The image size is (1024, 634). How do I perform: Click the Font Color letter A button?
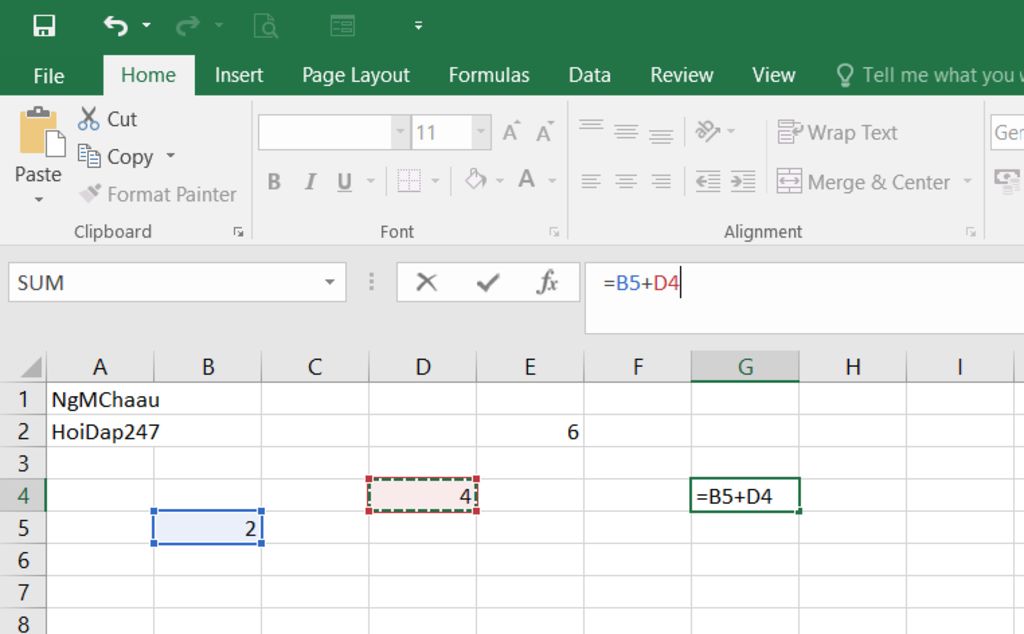tap(526, 181)
